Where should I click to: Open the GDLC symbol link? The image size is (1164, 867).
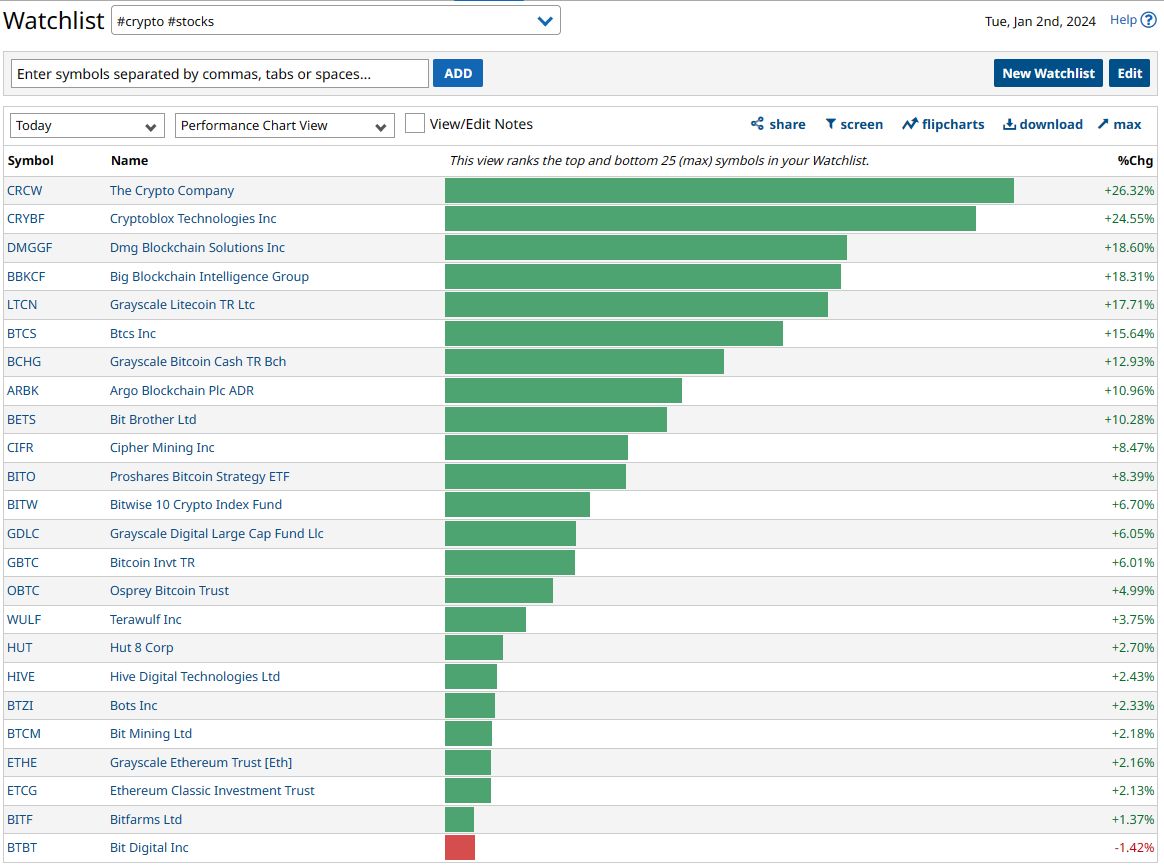coord(23,534)
